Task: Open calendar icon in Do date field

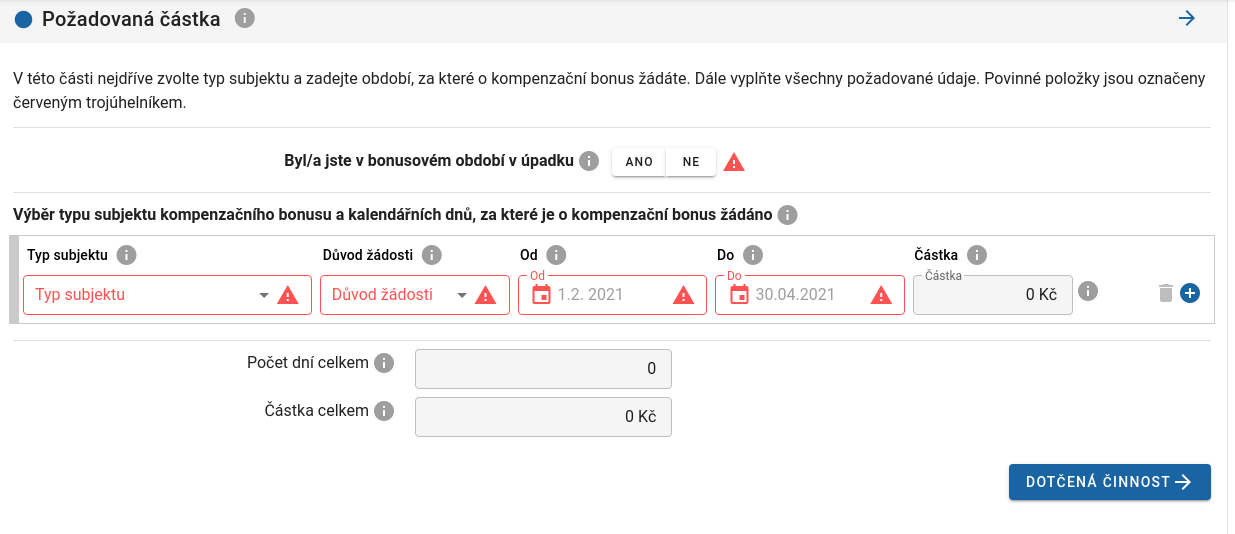Action: [739, 295]
